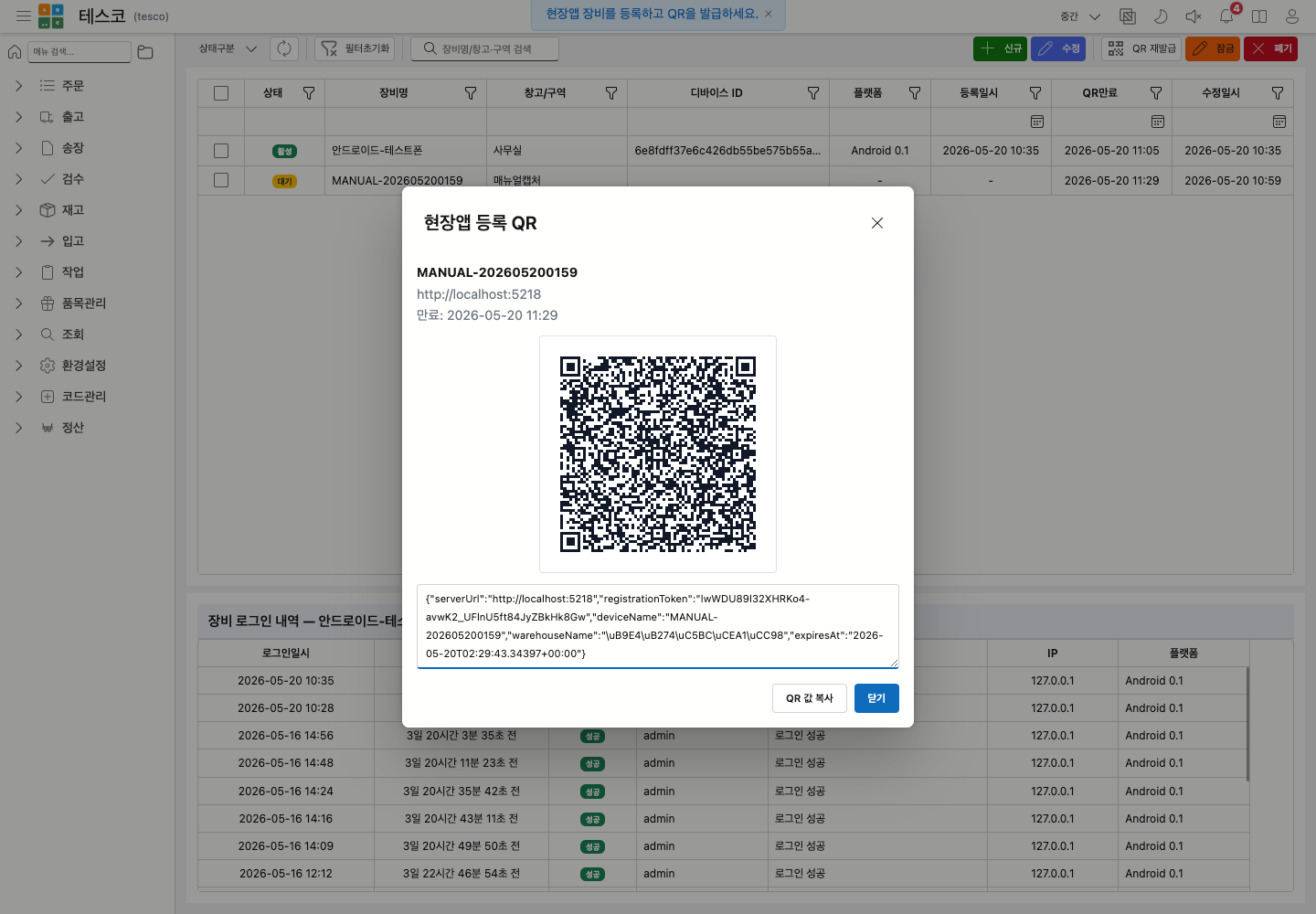This screenshot has width=1316, height=914.
Task: Click the 필터초기화 button
Action: click(x=355, y=48)
